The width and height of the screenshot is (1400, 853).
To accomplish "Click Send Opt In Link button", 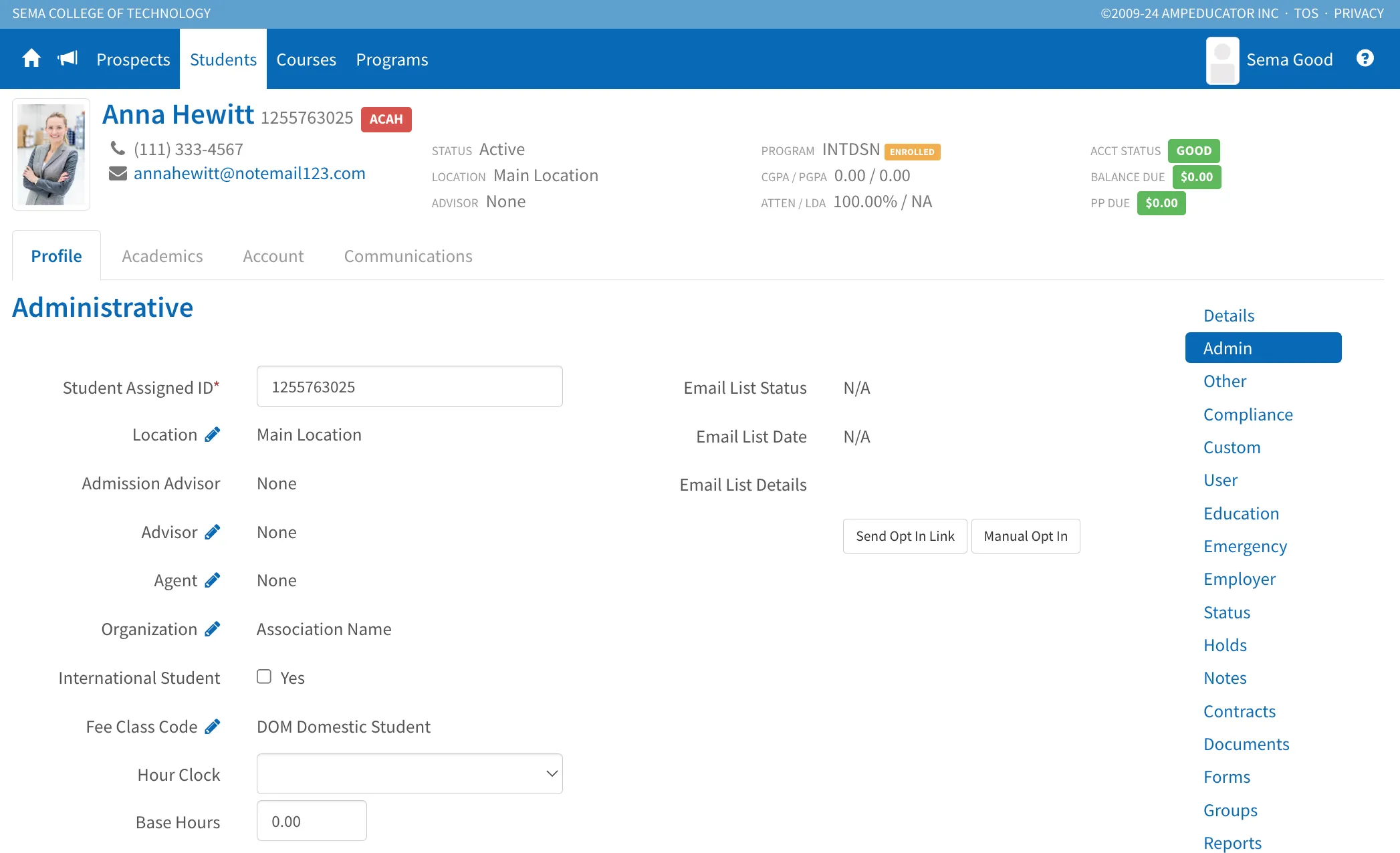I will [905, 536].
